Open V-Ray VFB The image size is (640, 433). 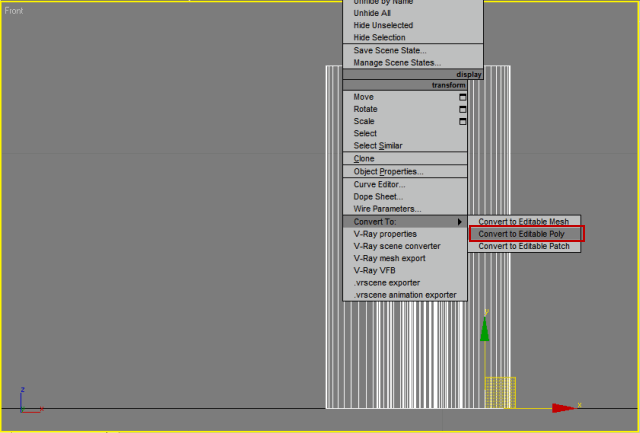[x=405, y=271]
